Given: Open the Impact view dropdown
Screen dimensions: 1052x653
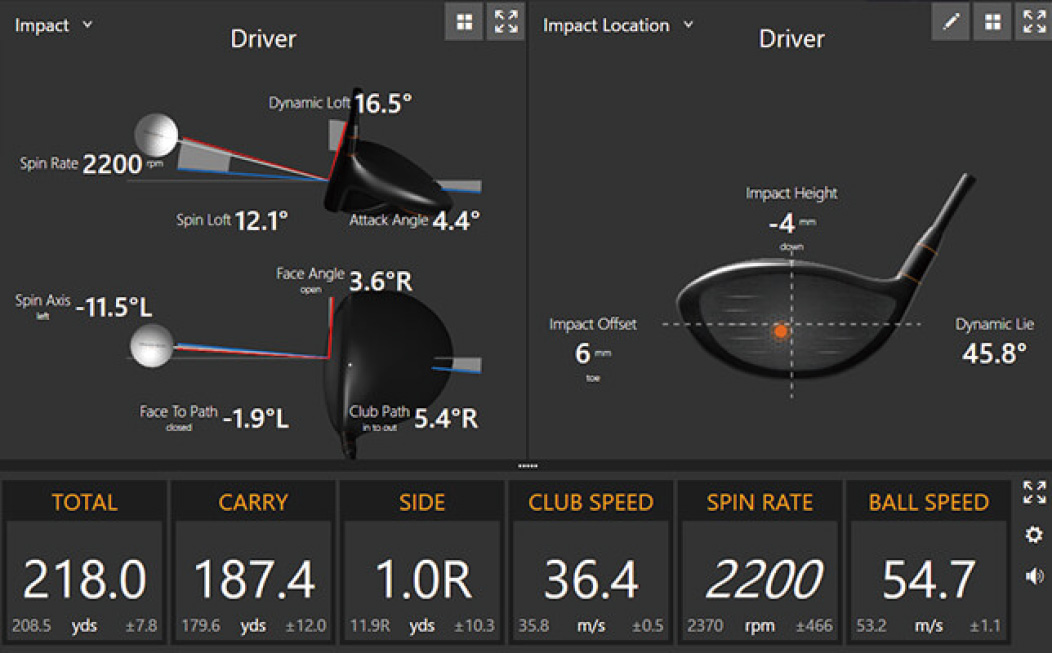Looking at the screenshot, I should tap(54, 25).
